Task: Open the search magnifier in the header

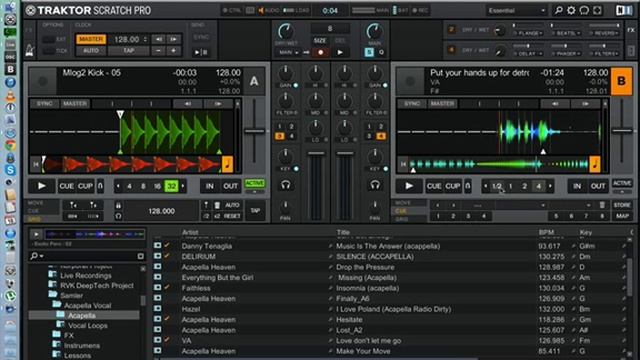Action: coord(558,10)
